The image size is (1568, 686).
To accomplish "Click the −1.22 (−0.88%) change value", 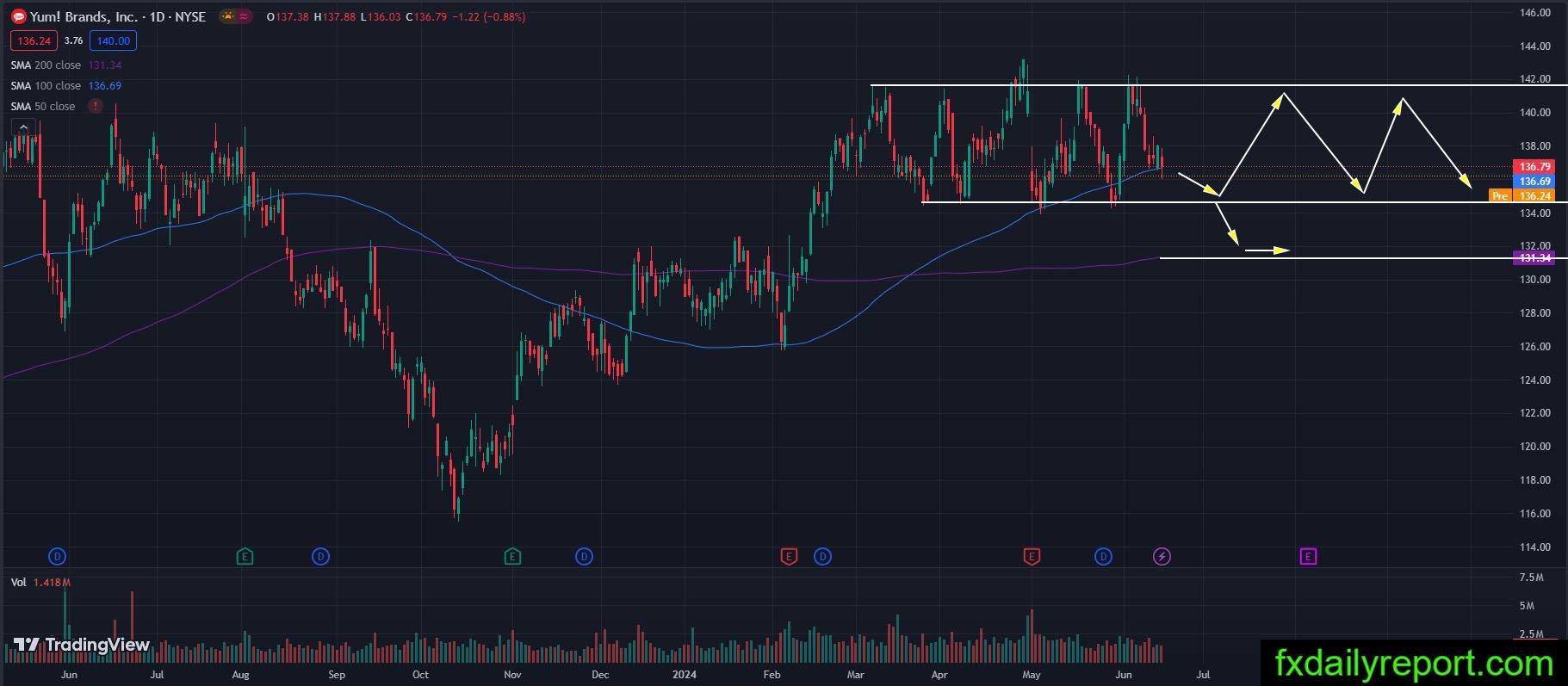I will [487, 17].
